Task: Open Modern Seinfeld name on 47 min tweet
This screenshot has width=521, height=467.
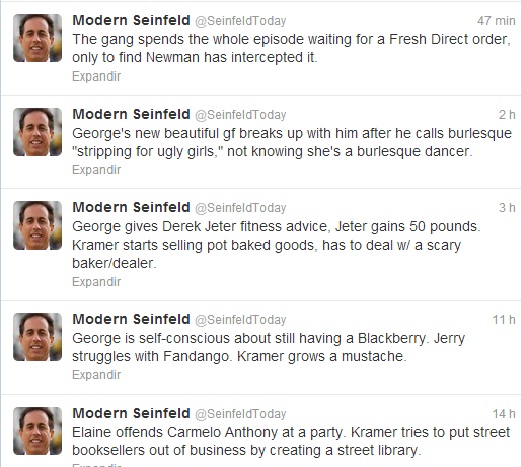Action: pos(131,20)
